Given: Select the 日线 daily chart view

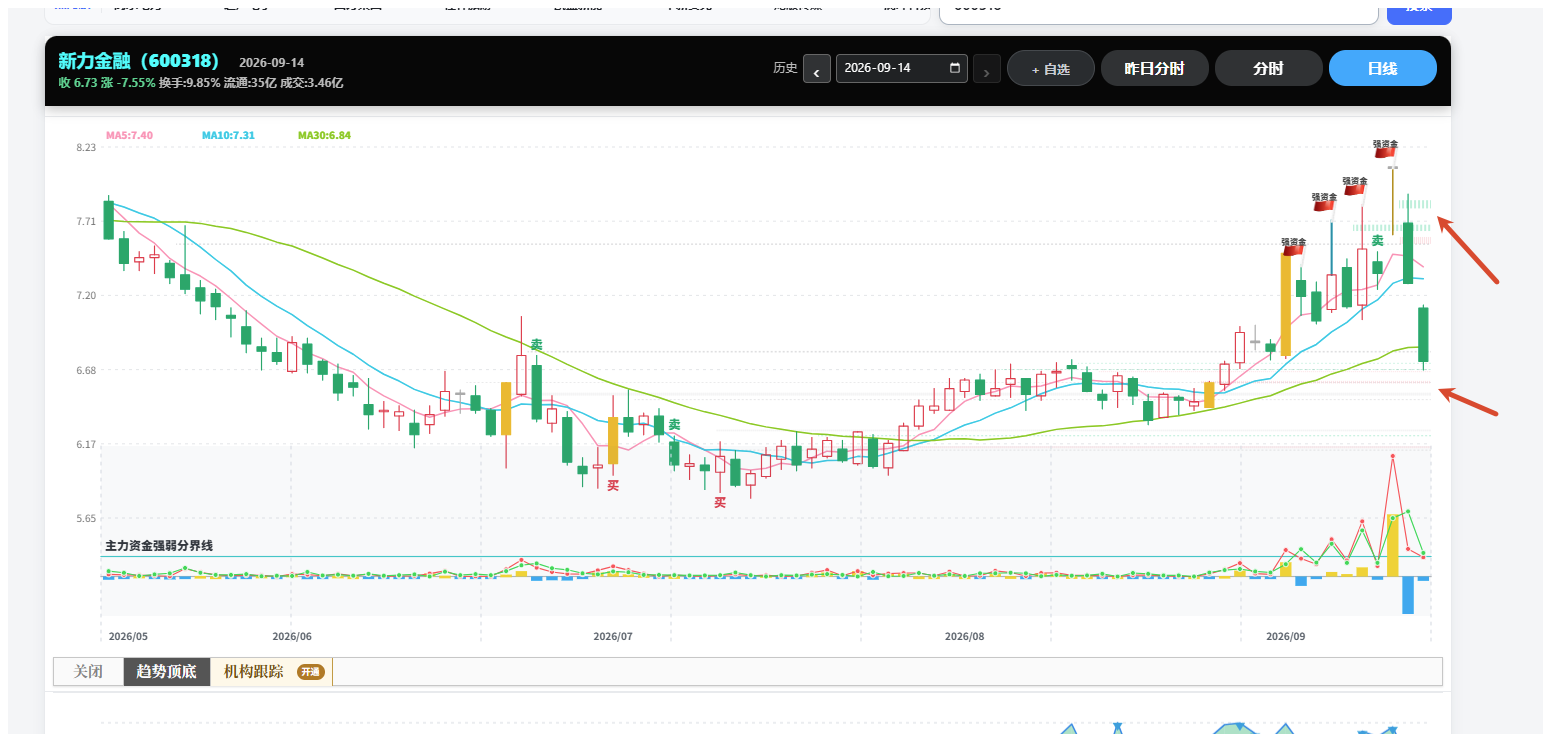Looking at the screenshot, I should pyautogui.click(x=1383, y=69).
